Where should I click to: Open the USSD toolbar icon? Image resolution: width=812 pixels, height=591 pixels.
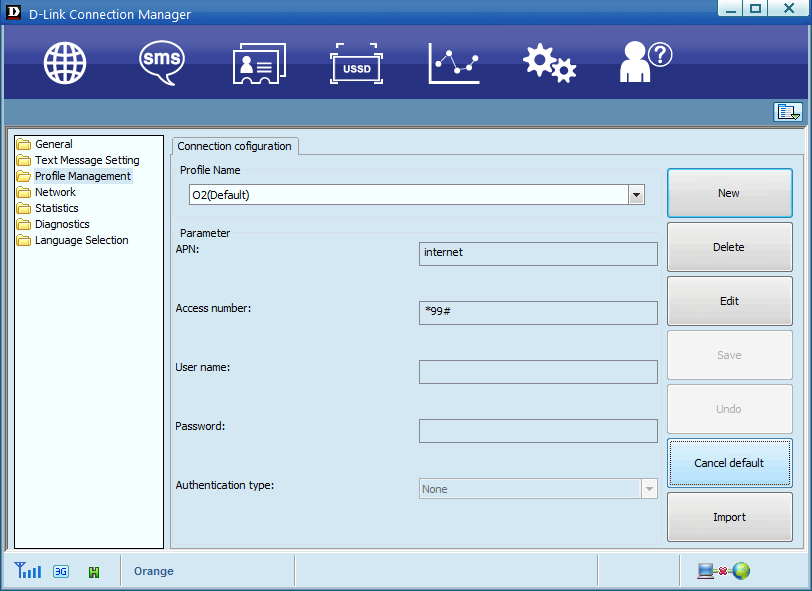(x=356, y=63)
